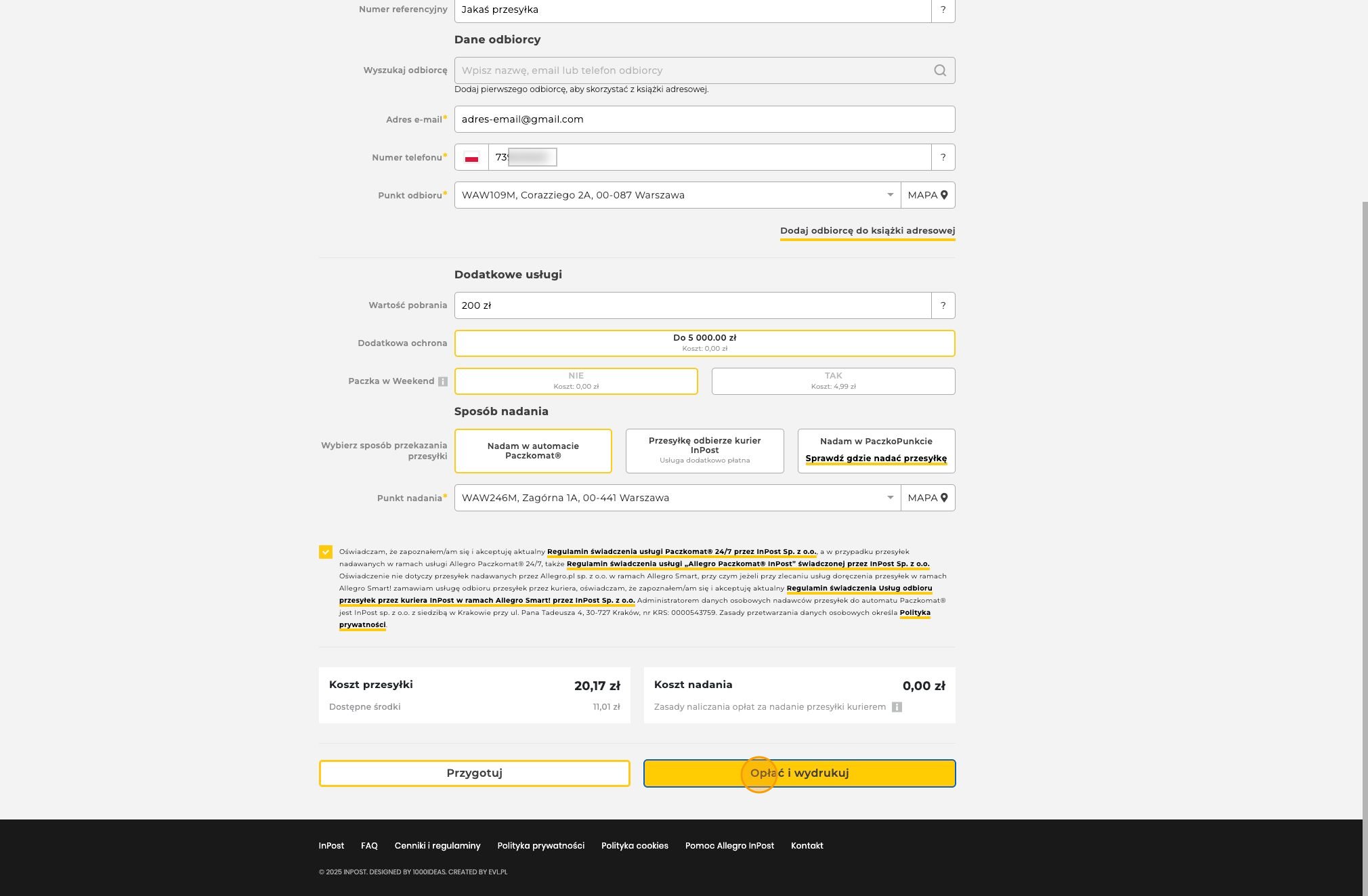The image size is (1368, 896).
Task: Select Do 5 000.00 zł protection option
Action: [705, 343]
